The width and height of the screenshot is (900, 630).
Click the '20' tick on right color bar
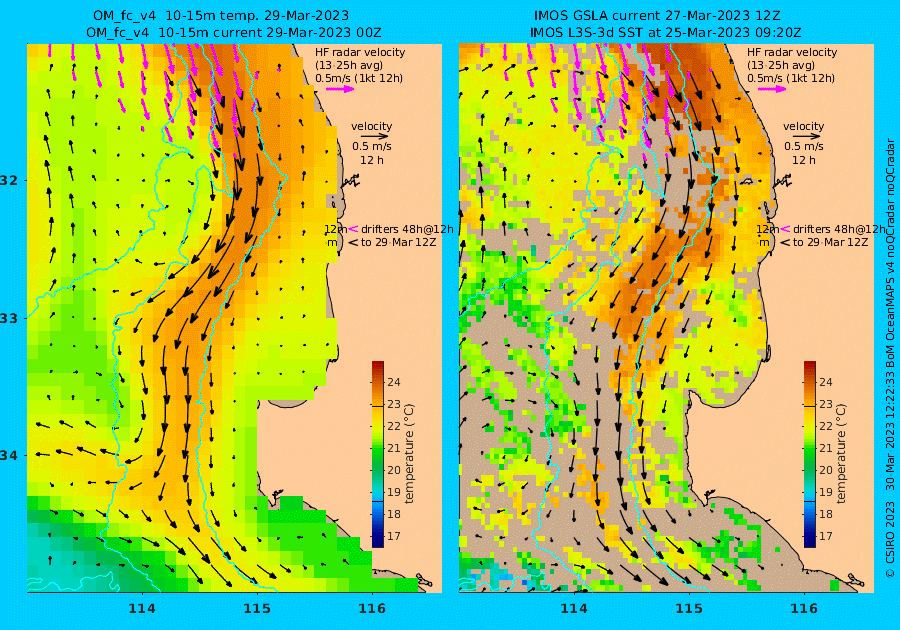click(x=825, y=470)
